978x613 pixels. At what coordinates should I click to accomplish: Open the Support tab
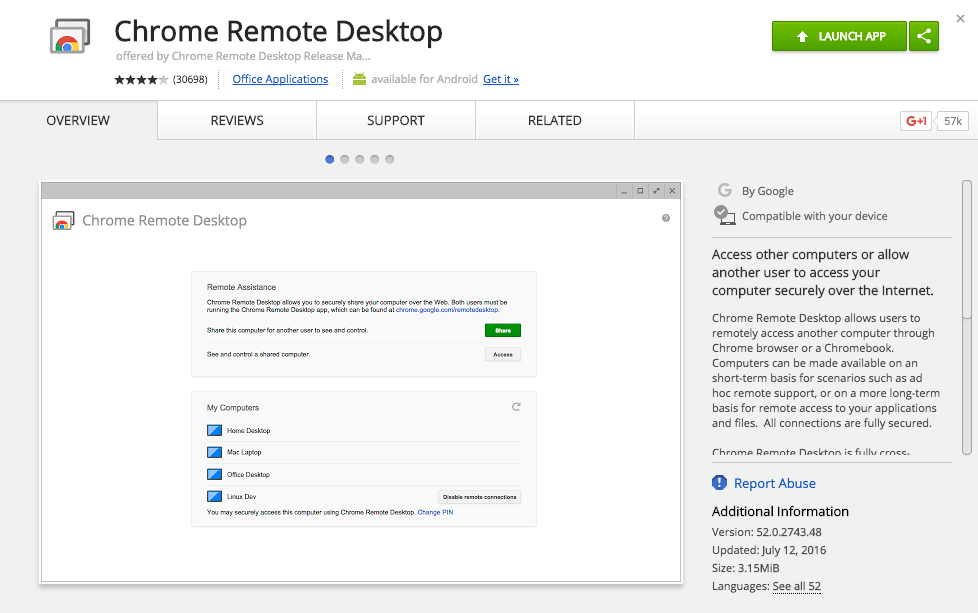(396, 120)
